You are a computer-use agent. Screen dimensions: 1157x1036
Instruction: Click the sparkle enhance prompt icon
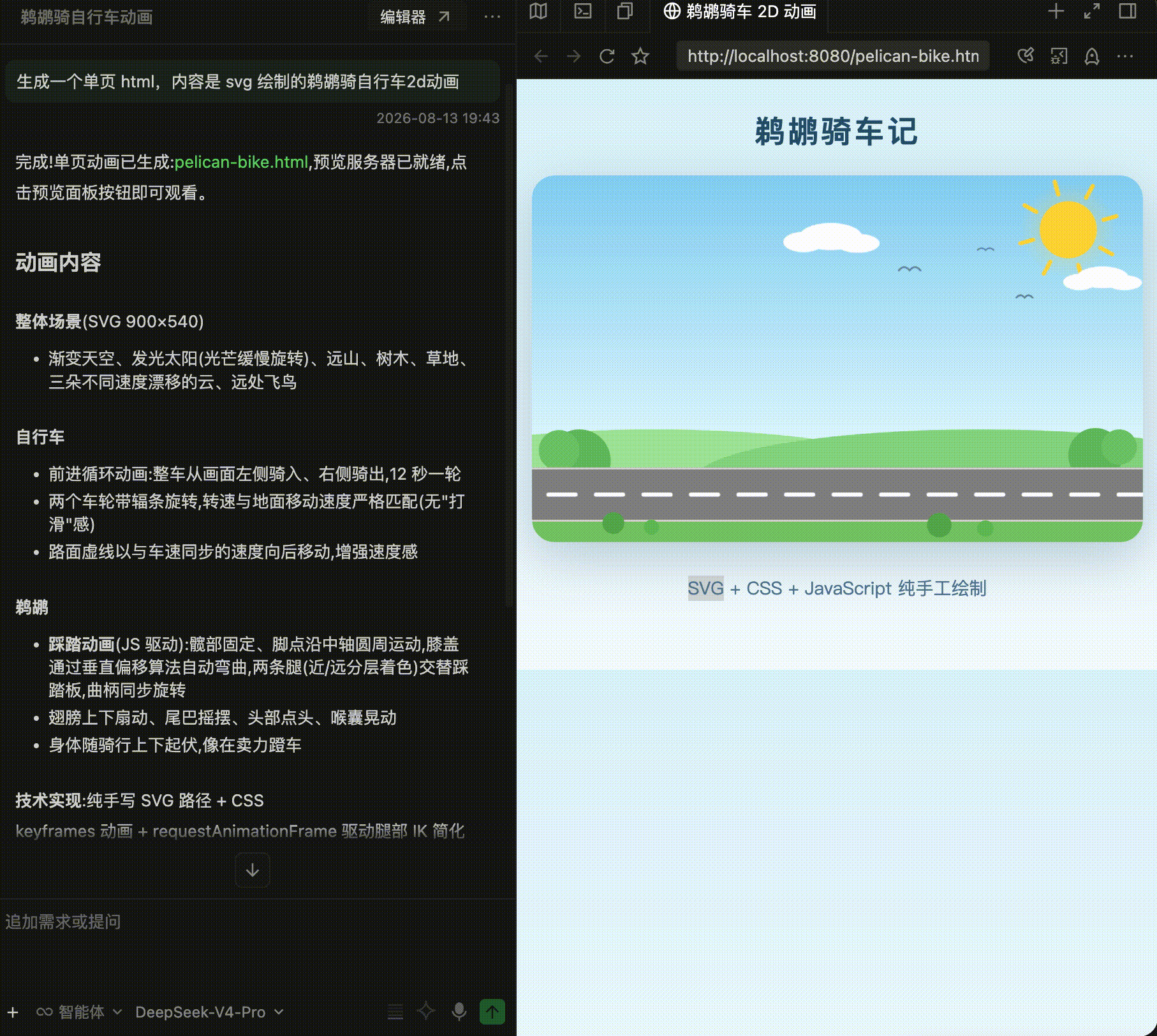pos(426,1011)
